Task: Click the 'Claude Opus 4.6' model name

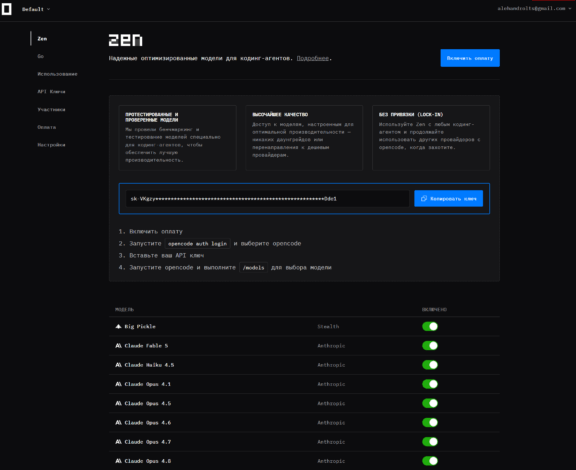Action: pos(147,423)
